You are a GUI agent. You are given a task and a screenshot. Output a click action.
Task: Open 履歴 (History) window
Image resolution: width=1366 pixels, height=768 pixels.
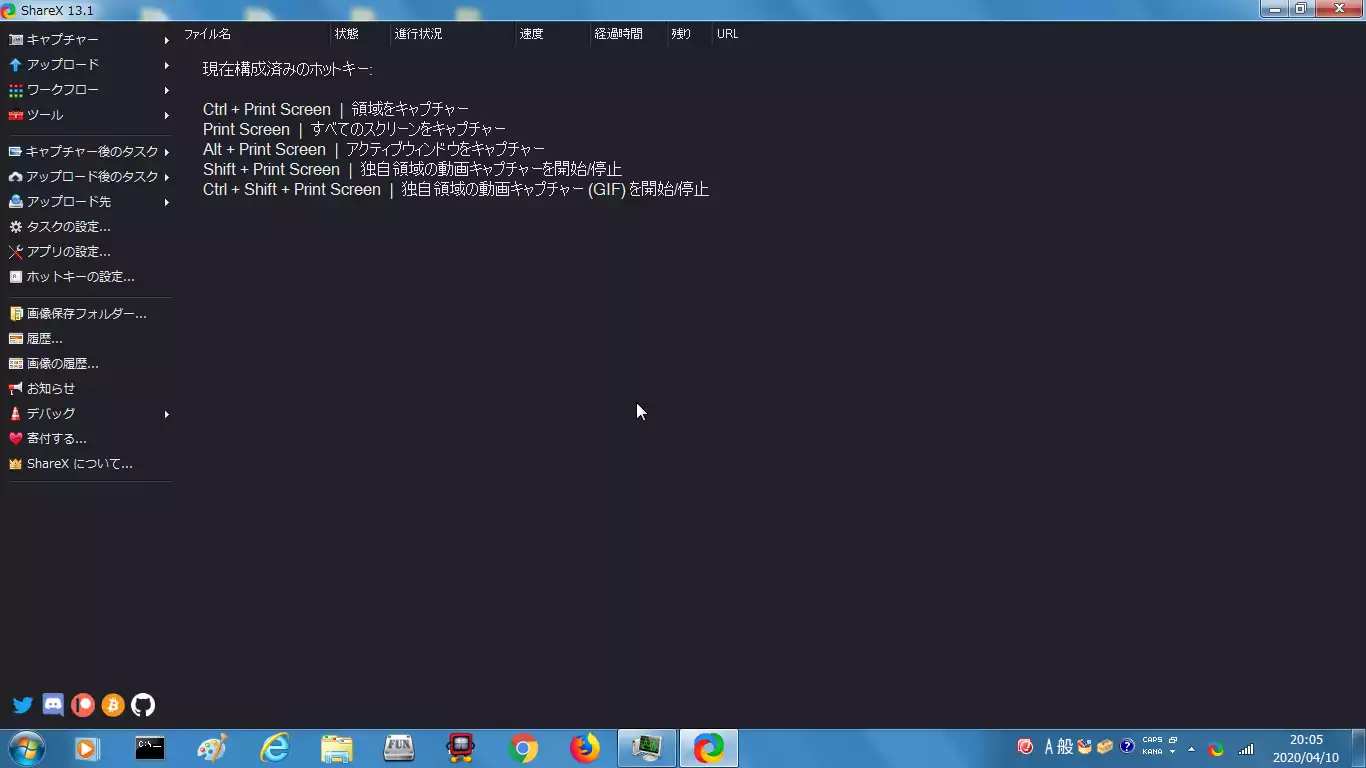89,339
